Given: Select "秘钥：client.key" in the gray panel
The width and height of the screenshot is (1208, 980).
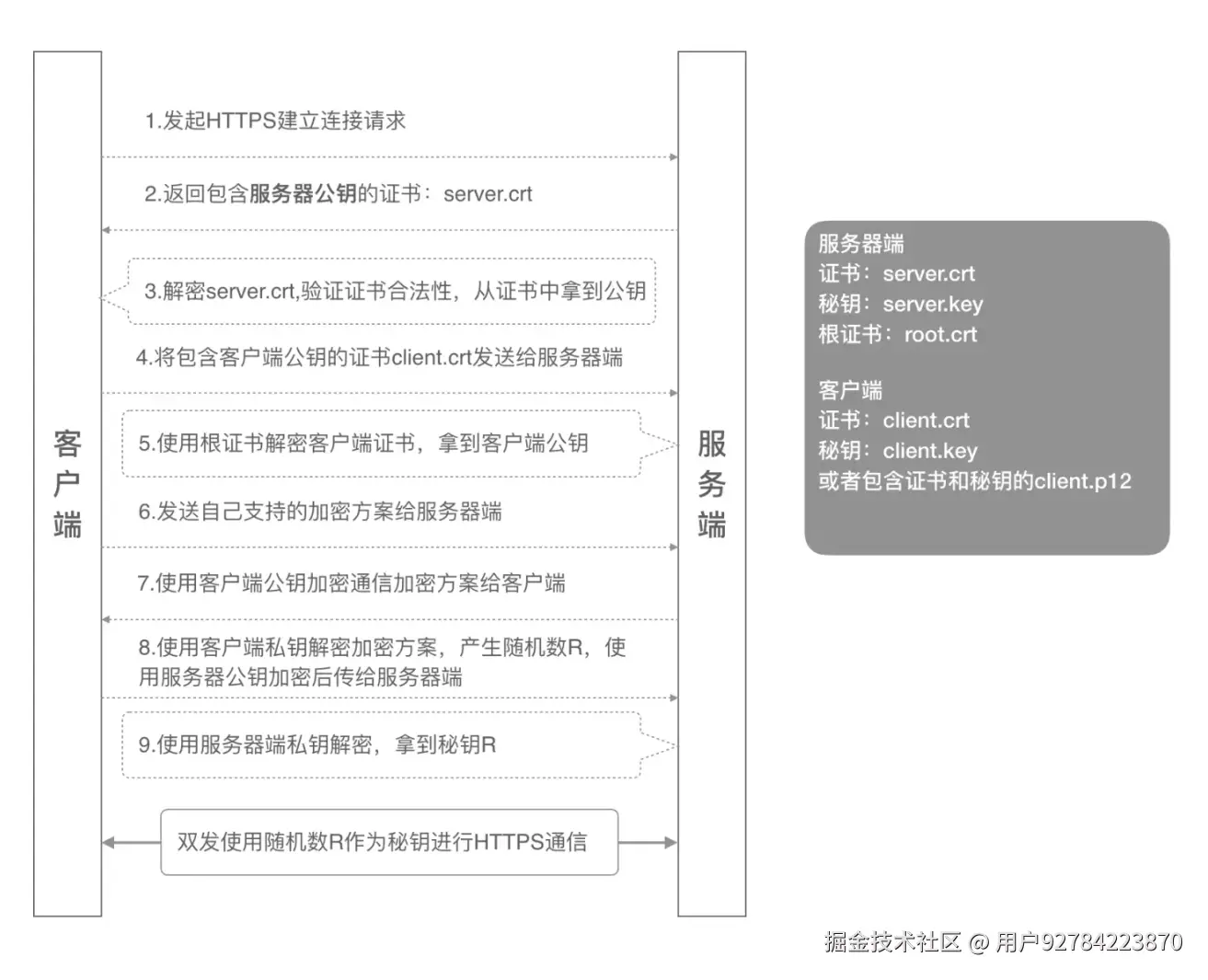Looking at the screenshot, I should point(898,451).
